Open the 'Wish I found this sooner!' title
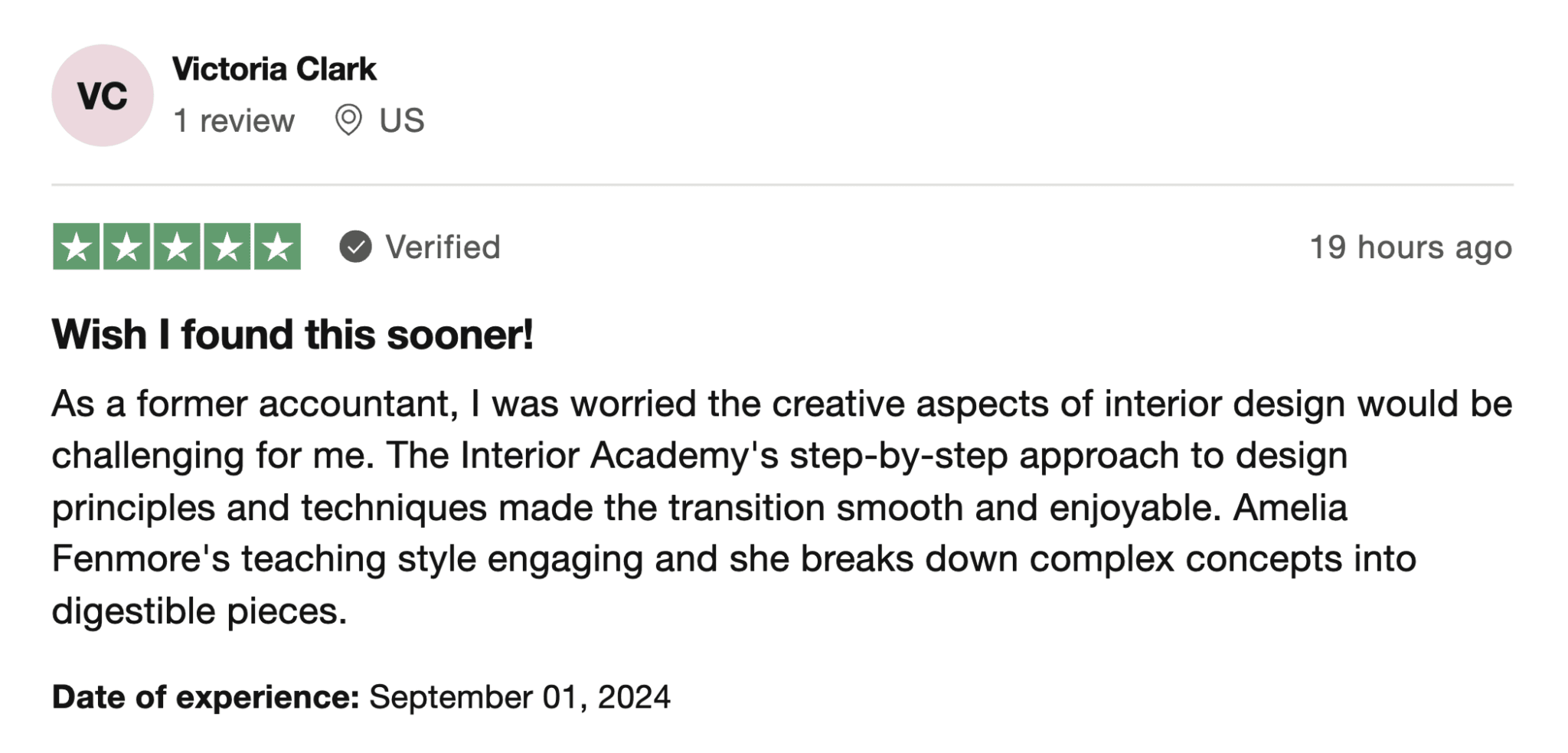 click(x=292, y=335)
